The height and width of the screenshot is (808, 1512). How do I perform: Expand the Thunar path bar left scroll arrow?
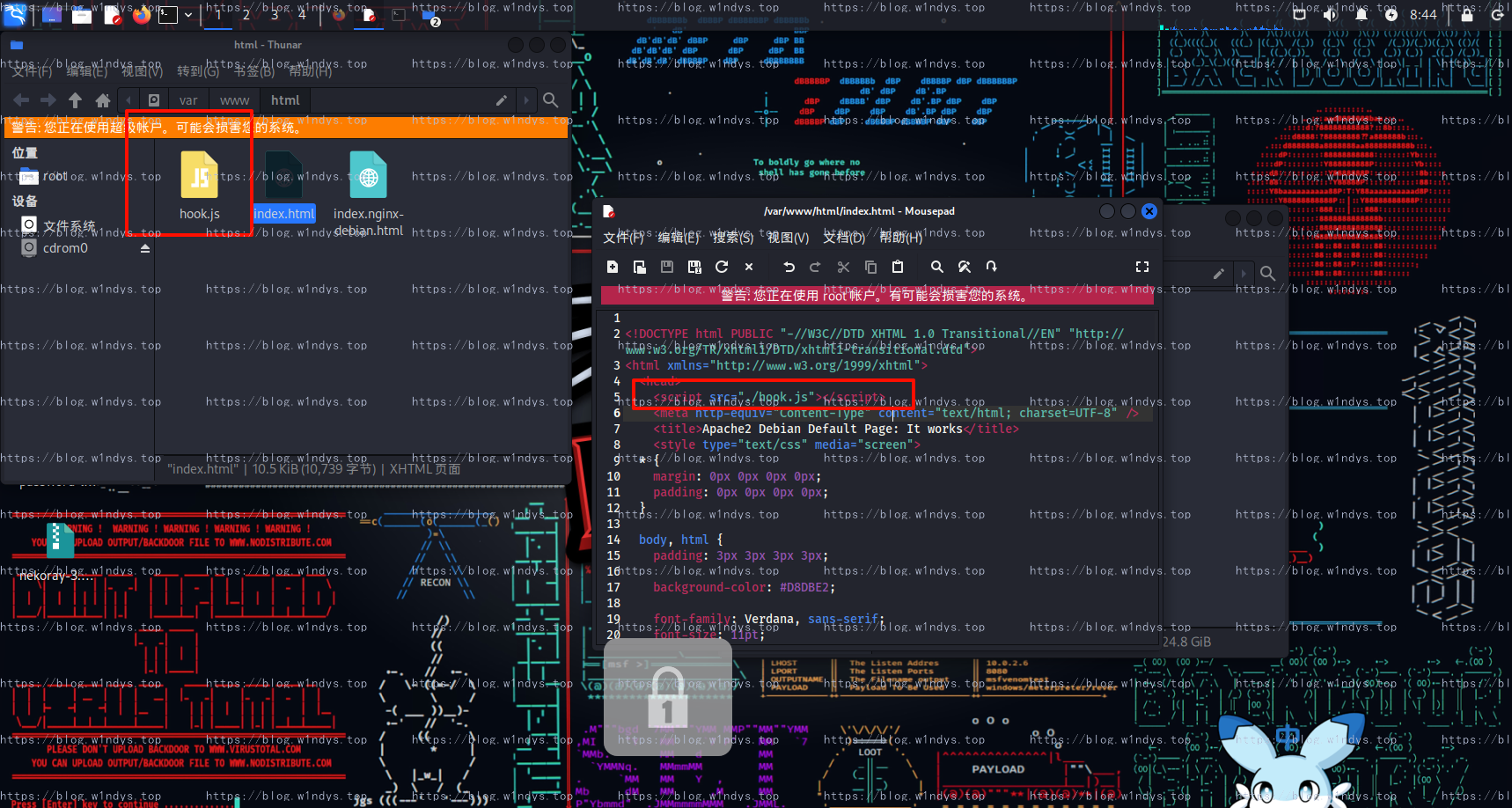click(128, 100)
